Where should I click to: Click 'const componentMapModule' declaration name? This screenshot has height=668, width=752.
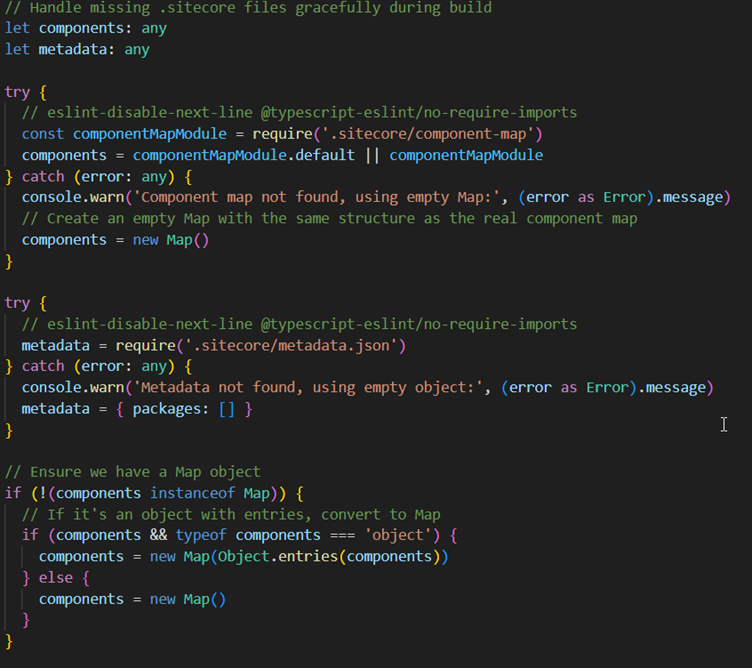point(150,134)
